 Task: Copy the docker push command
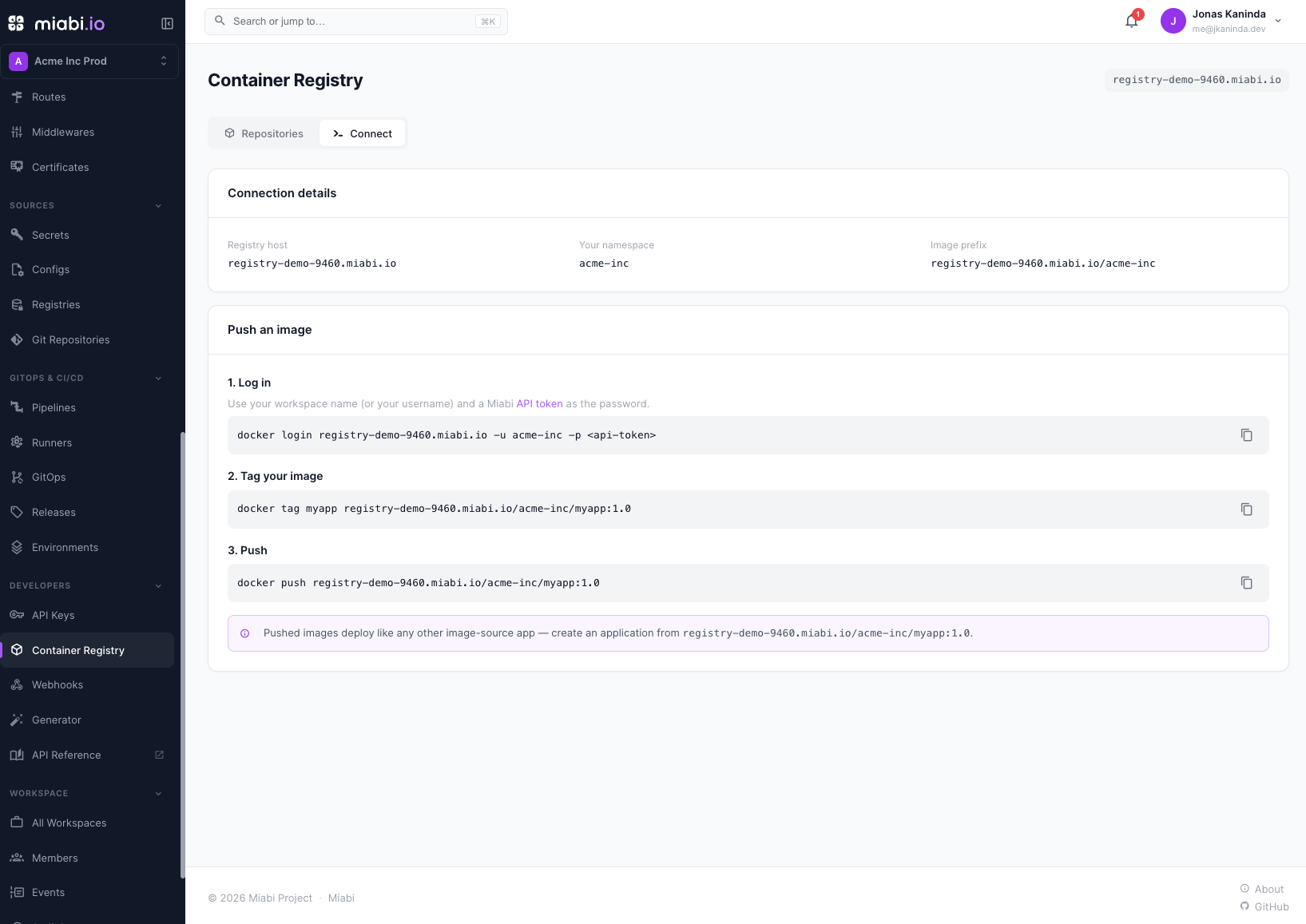point(1246,583)
